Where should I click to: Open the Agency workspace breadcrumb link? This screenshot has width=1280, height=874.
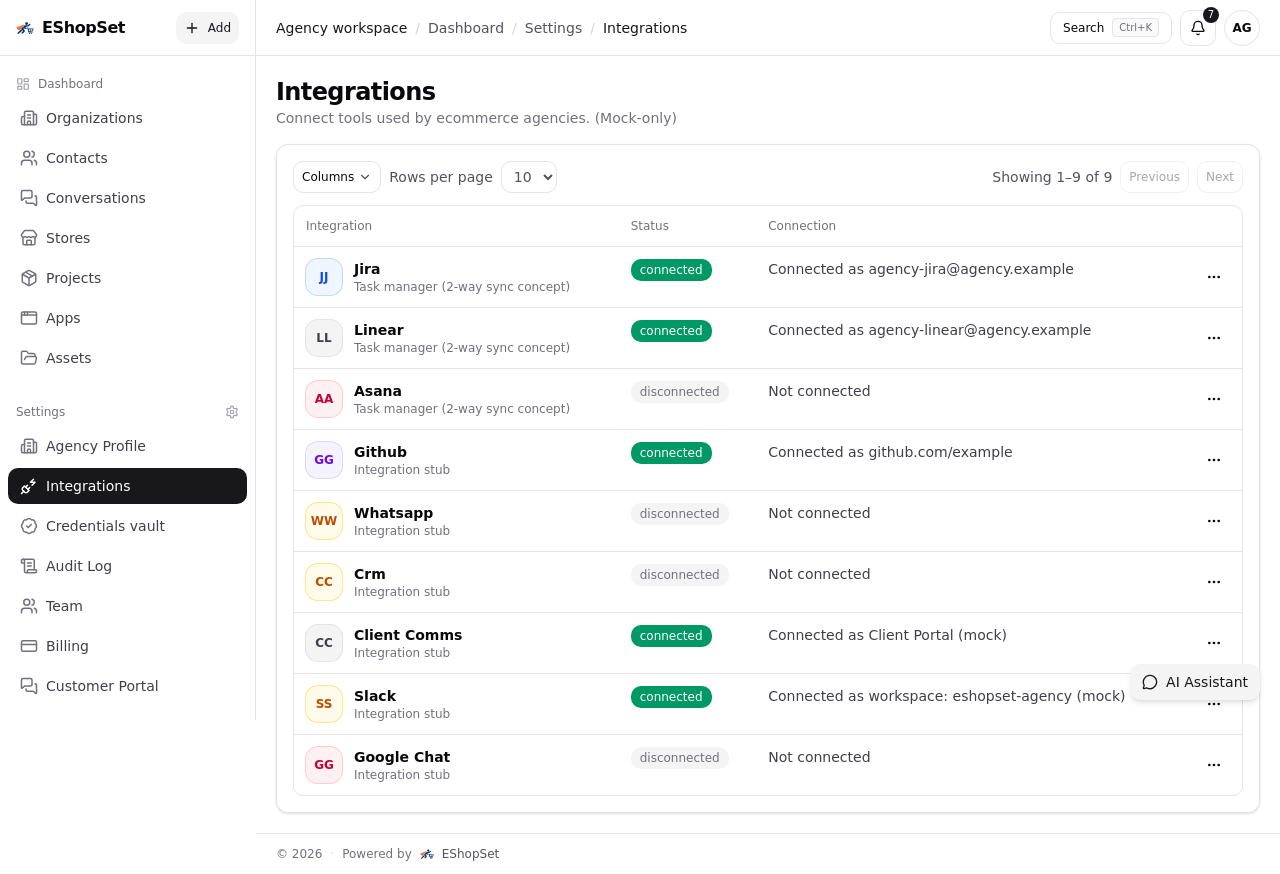click(341, 28)
